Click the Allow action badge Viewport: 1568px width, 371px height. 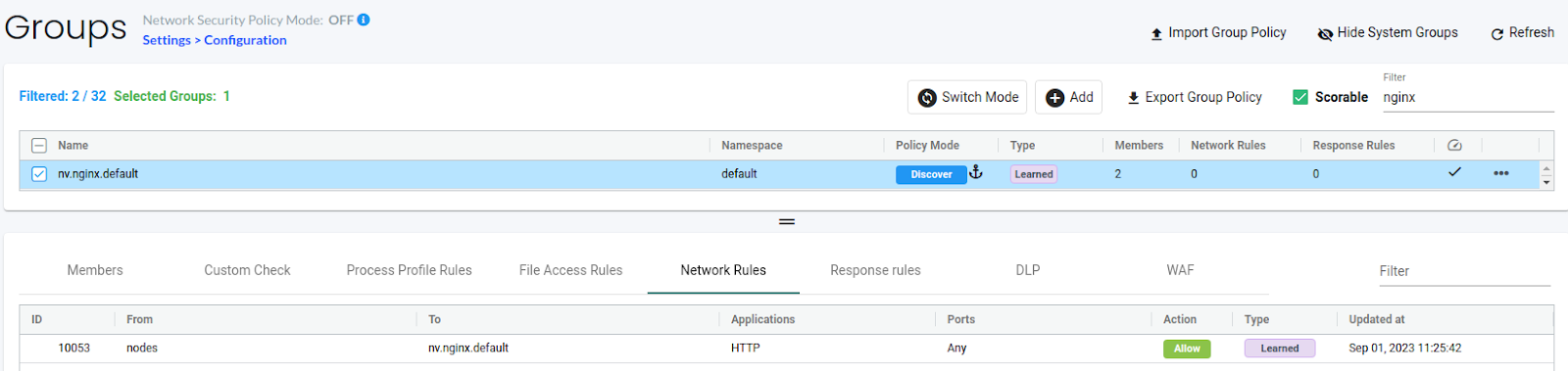[x=1187, y=348]
